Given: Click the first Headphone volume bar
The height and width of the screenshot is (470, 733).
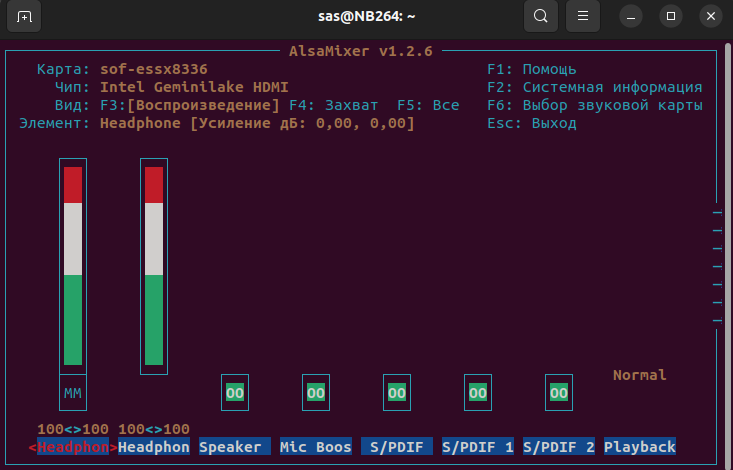Looking at the screenshot, I should tap(73, 266).
